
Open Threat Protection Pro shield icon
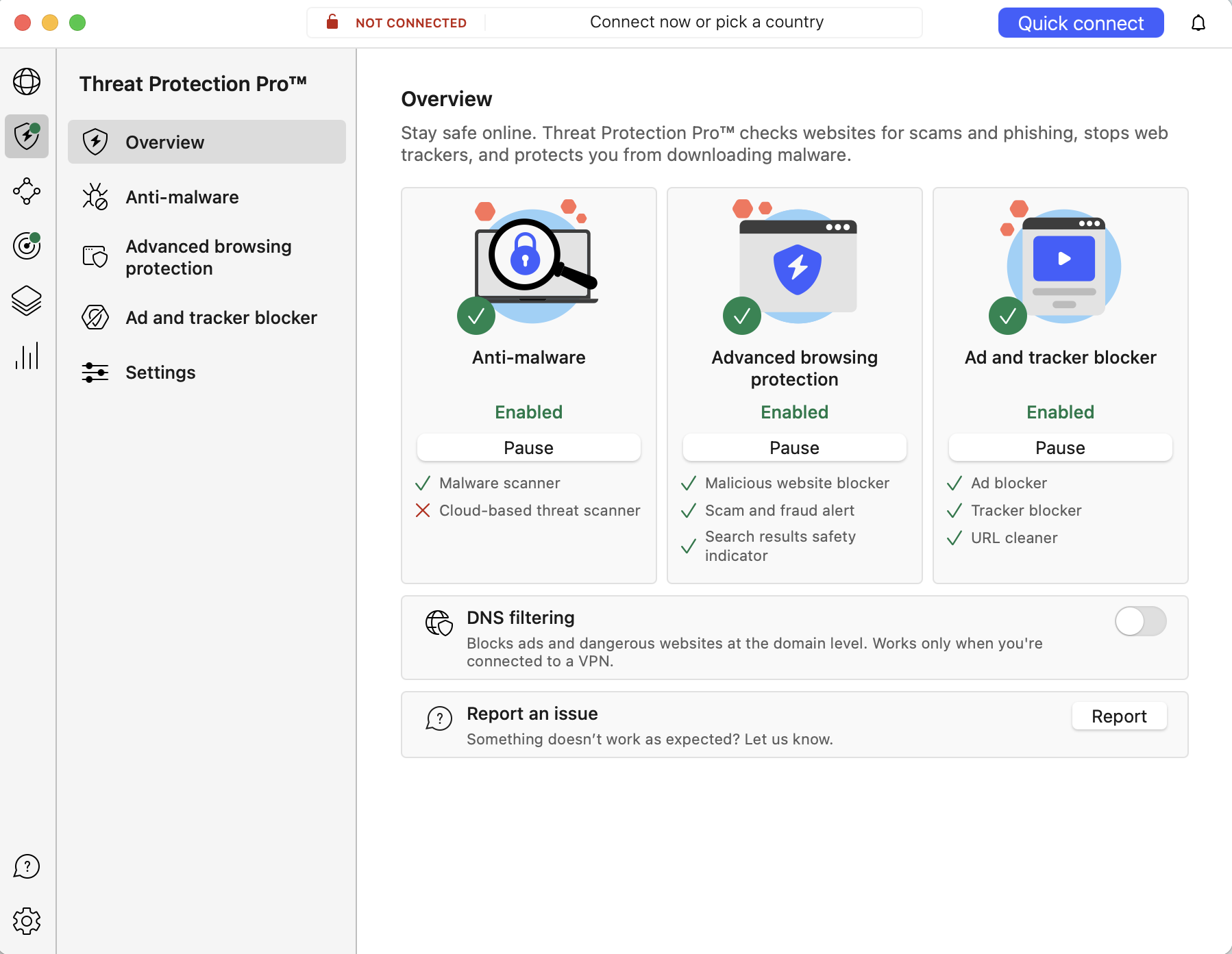pyautogui.click(x=27, y=136)
